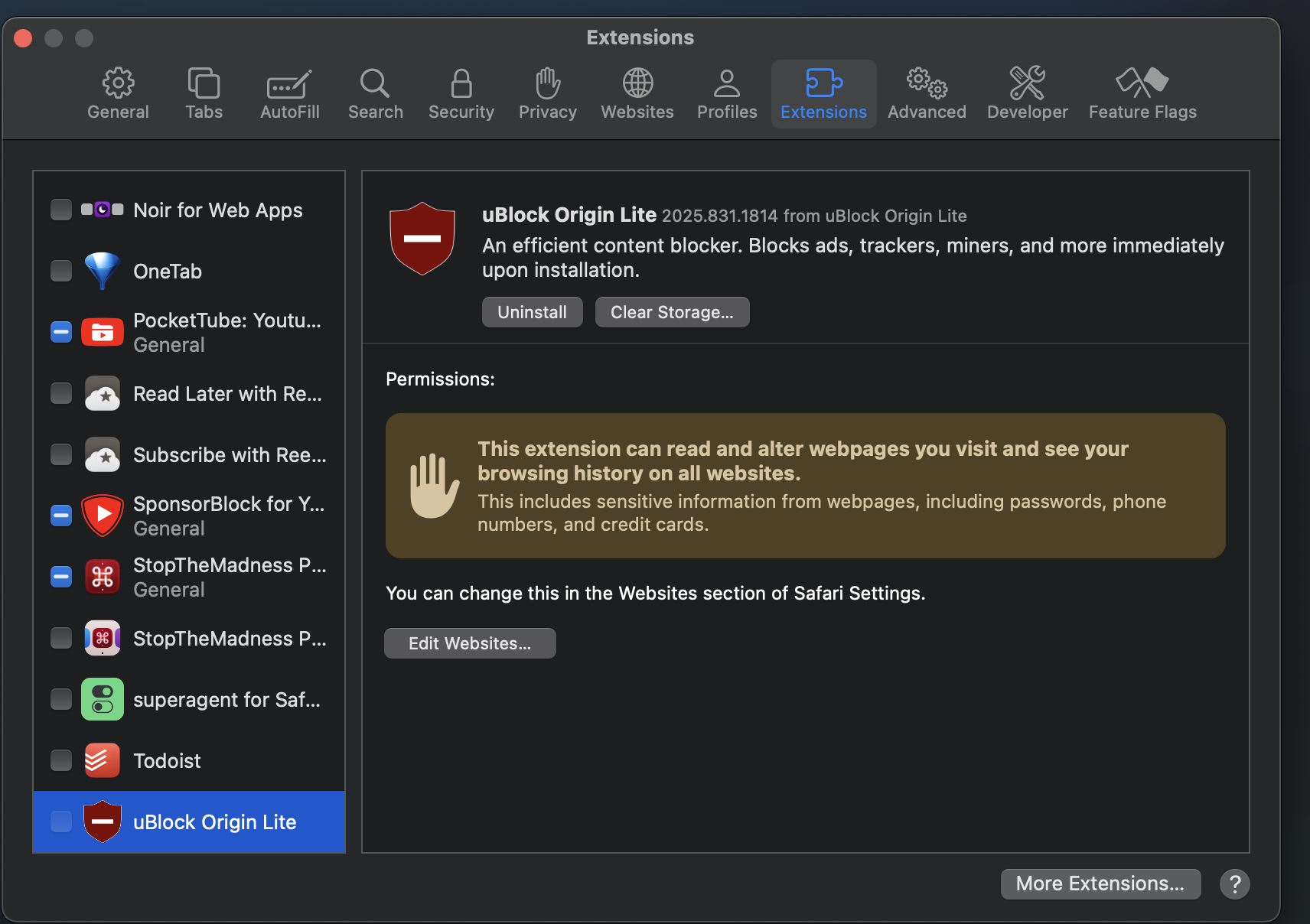This screenshot has height=924, width=1310.
Task: Click the More Extensions button
Action: 1100,883
